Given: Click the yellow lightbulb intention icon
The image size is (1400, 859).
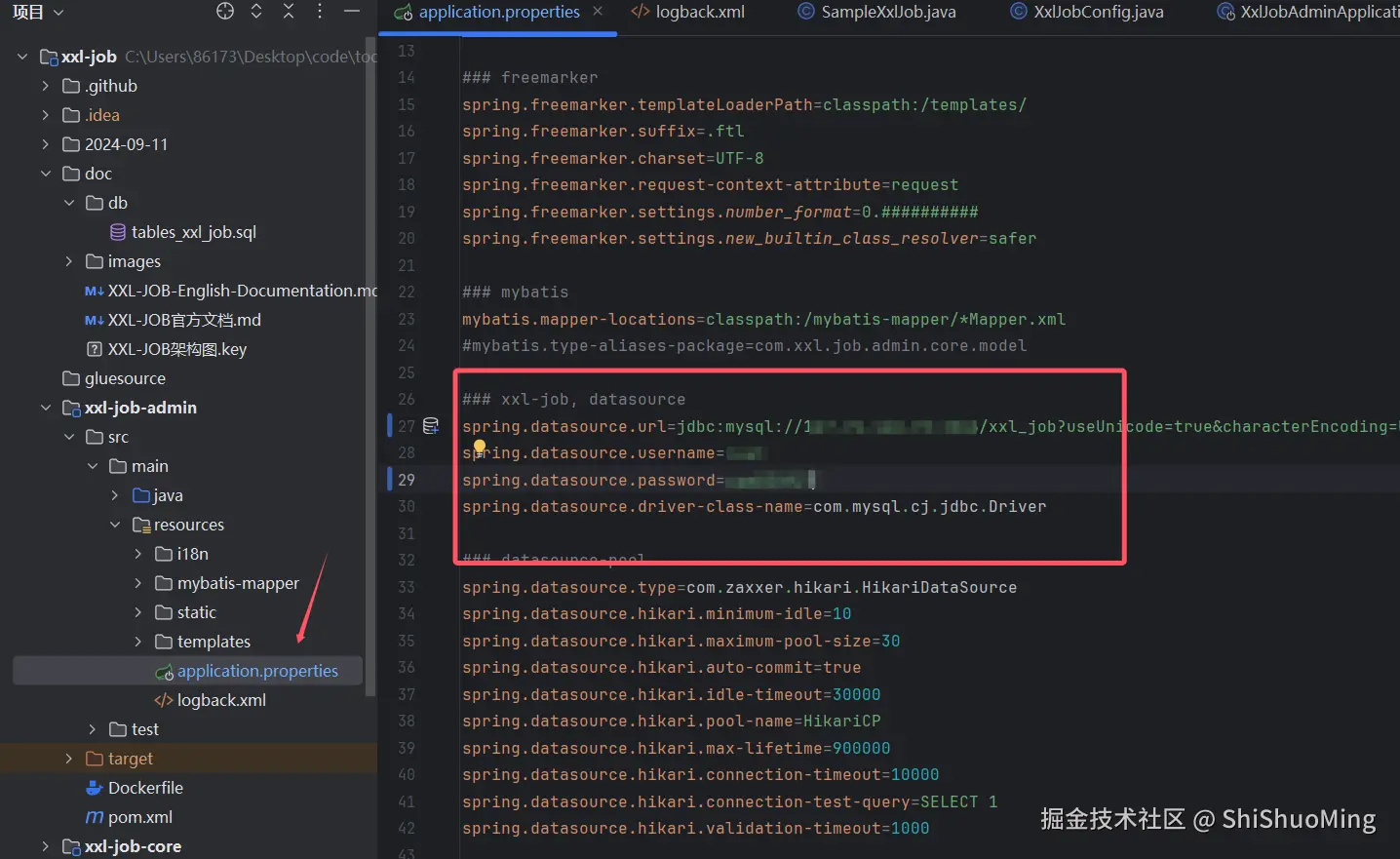Looking at the screenshot, I should pyautogui.click(x=480, y=448).
